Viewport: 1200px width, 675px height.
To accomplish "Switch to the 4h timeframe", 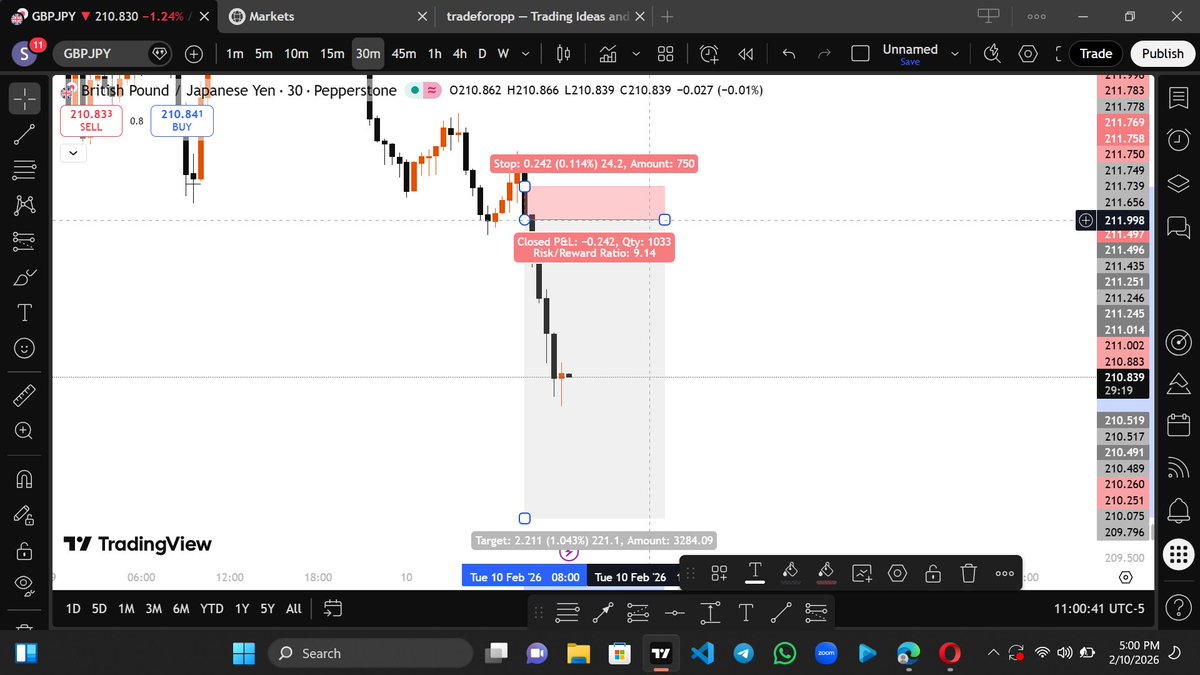I will pyautogui.click(x=459, y=54).
